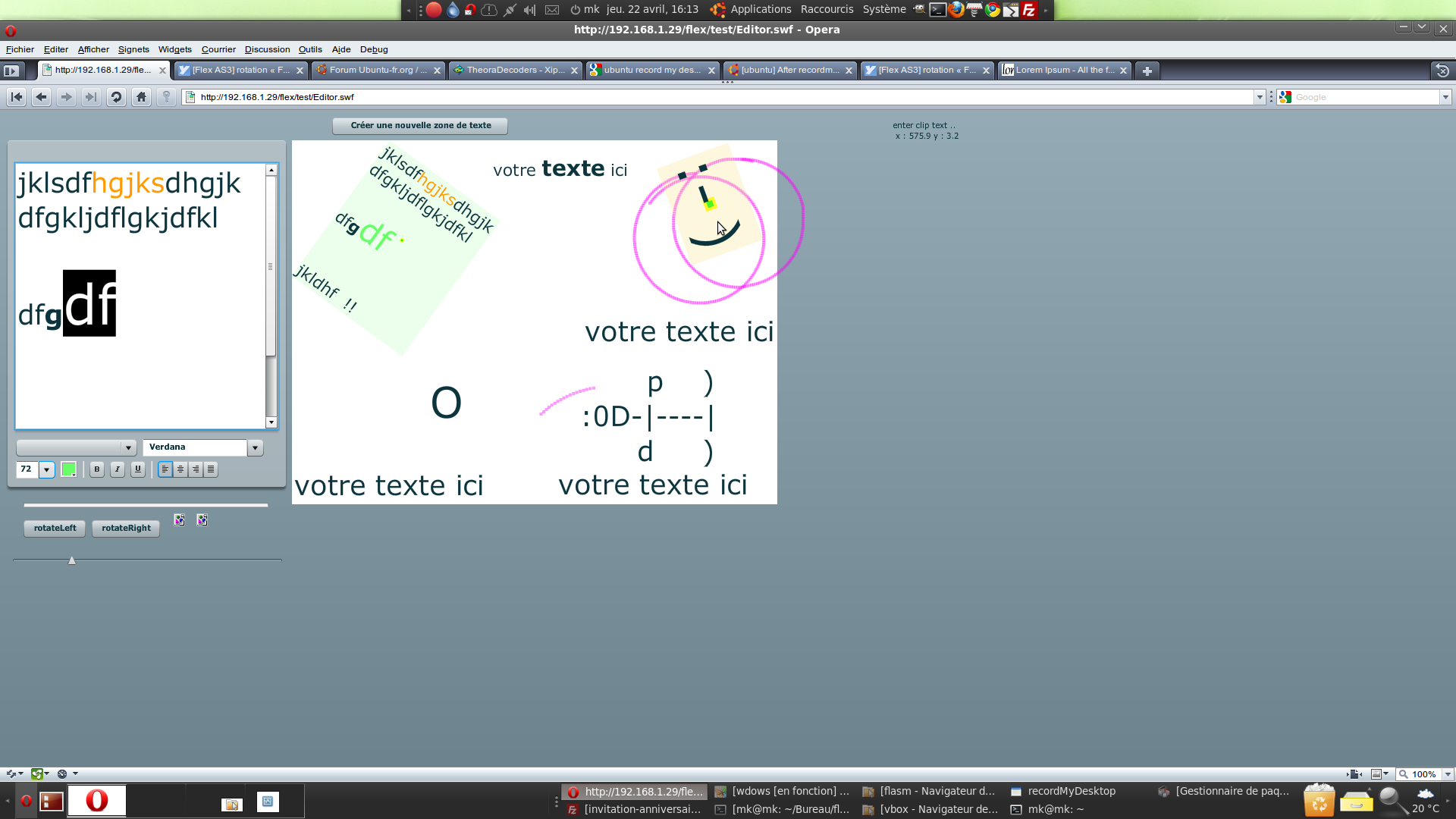Expand the font size 72 dropdown
The height and width of the screenshot is (819, 1456).
tap(47, 470)
